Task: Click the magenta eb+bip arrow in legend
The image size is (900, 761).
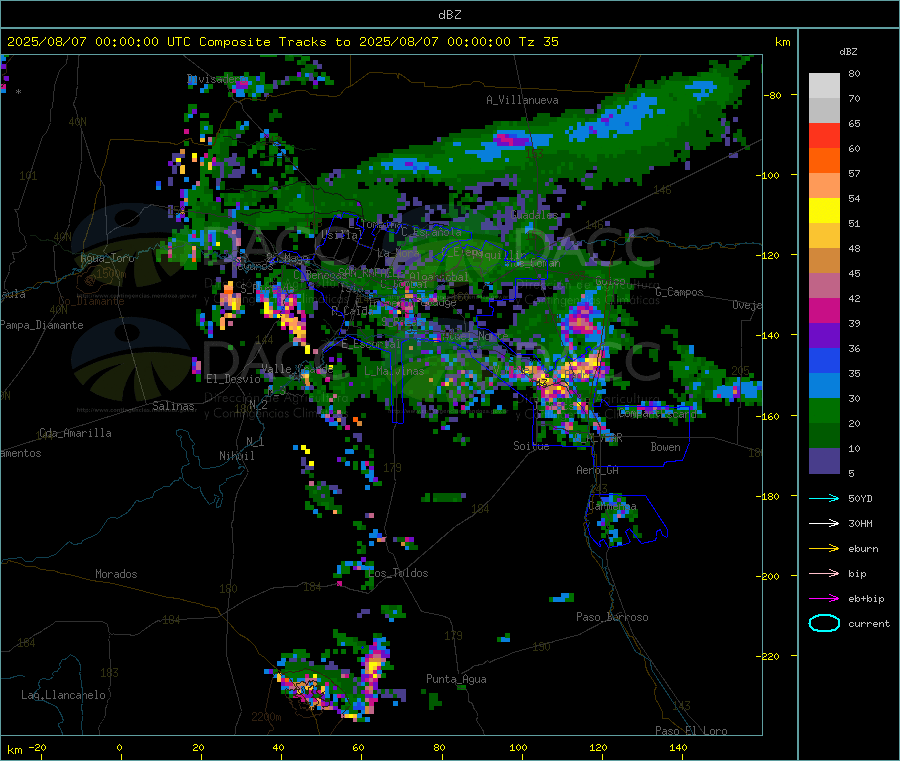Action: (x=824, y=599)
